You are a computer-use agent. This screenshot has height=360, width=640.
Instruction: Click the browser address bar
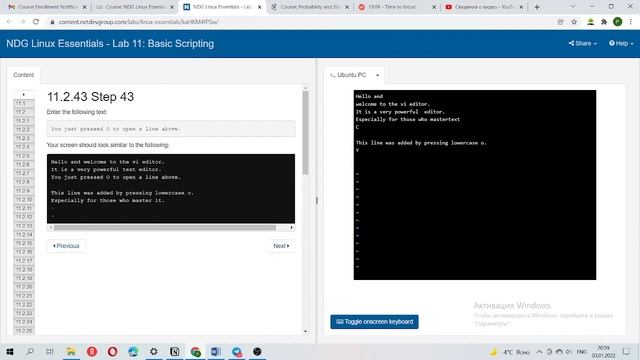click(302, 22)
